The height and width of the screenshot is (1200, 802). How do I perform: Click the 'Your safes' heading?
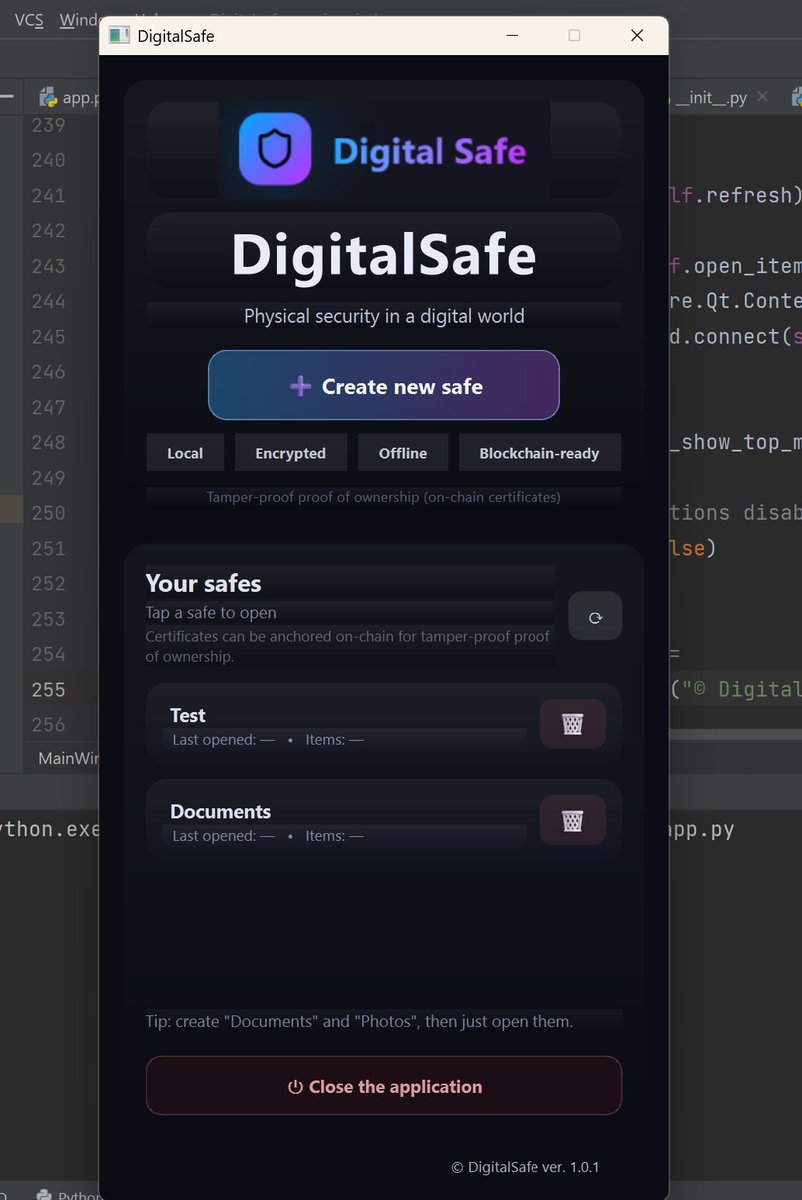click(x=204, y=583)
